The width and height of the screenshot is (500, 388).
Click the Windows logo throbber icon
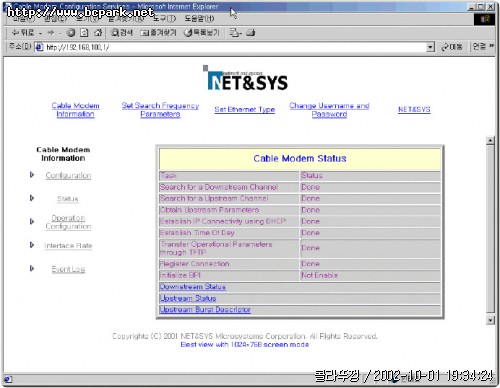(484, 19)
